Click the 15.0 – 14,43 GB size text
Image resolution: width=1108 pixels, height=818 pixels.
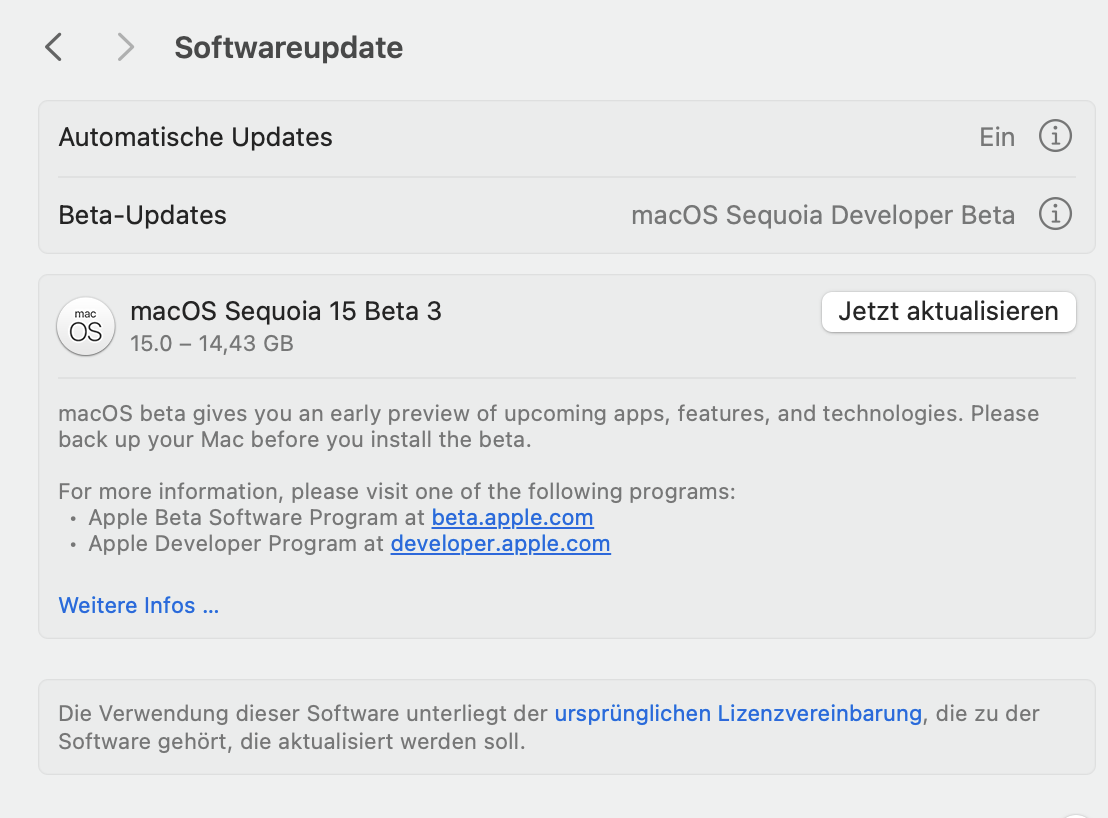point(211,344)
